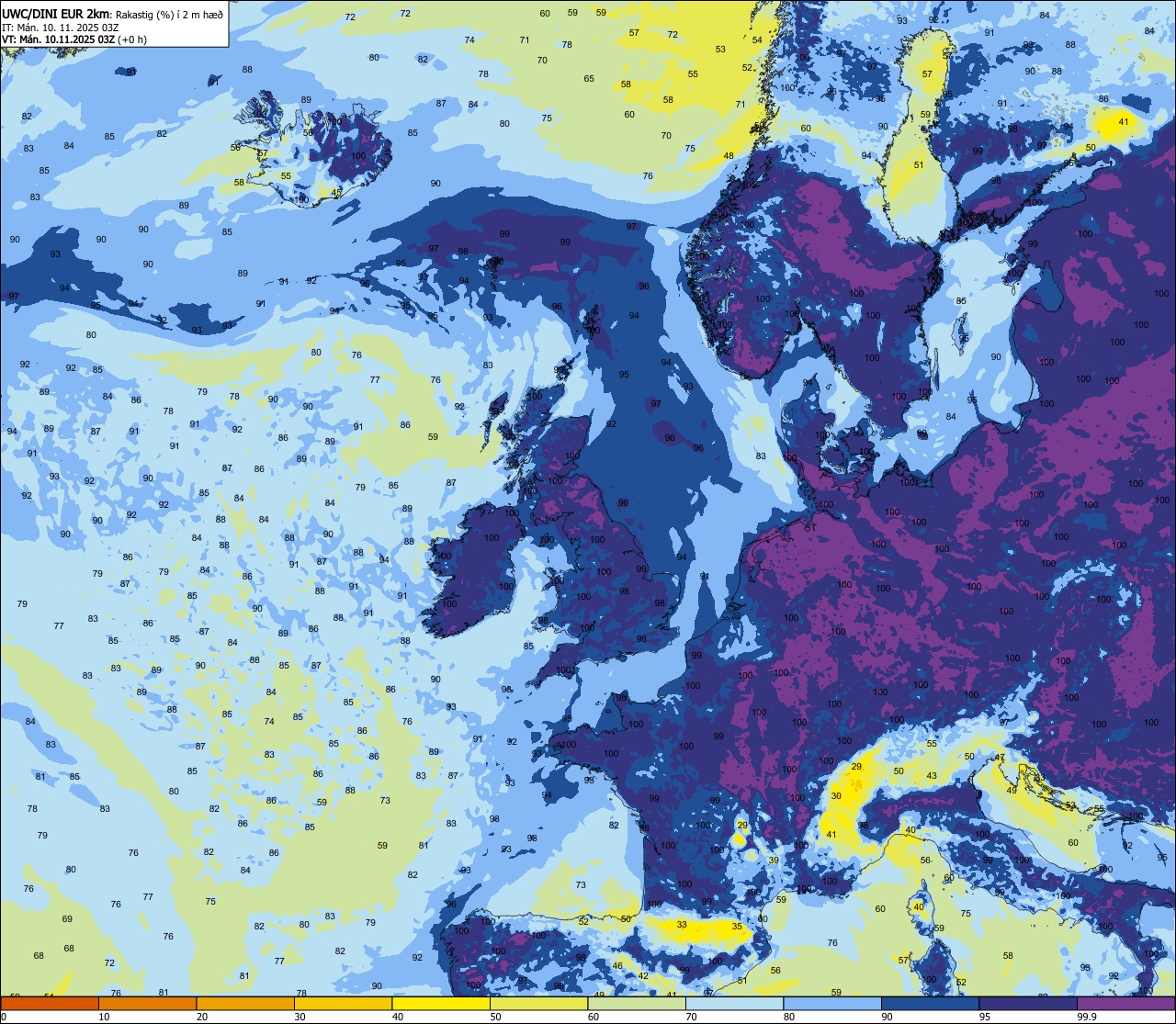Viewport: 1176px width, 1024px height.
Task: Click the legend tick label '10'
Action: coord(104,1017)
